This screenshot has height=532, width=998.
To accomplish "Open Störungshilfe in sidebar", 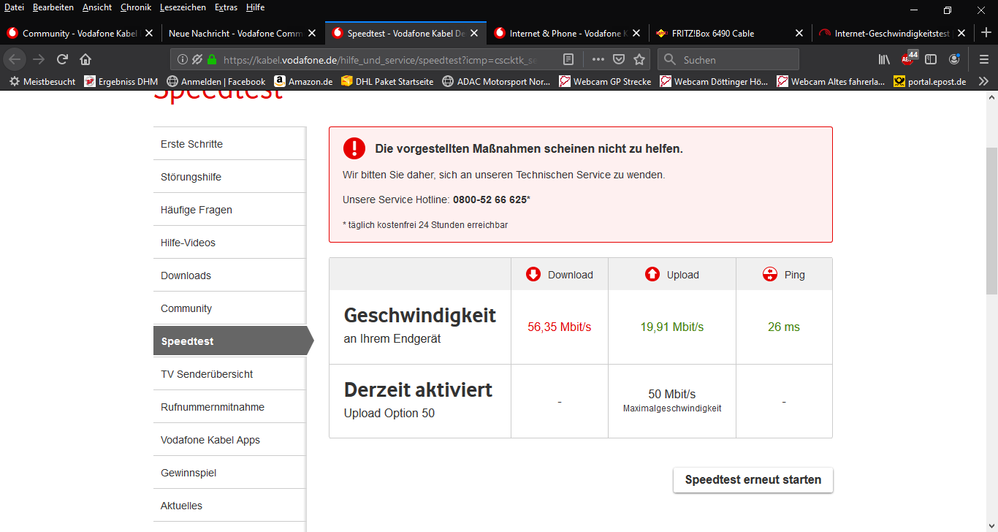I will (229, 177).
